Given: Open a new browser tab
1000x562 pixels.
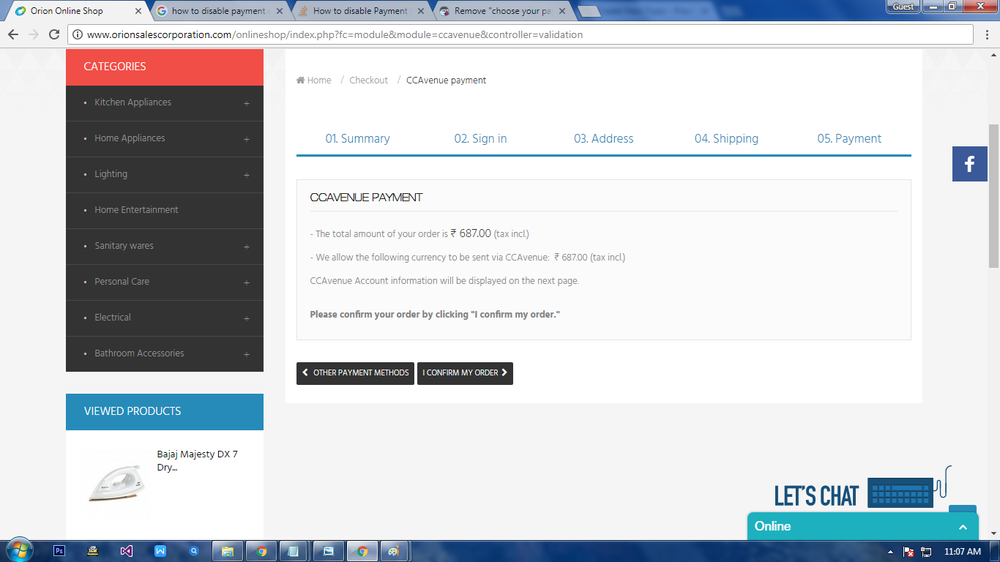Looking at the screenshot, I should (x=589, y=11).
